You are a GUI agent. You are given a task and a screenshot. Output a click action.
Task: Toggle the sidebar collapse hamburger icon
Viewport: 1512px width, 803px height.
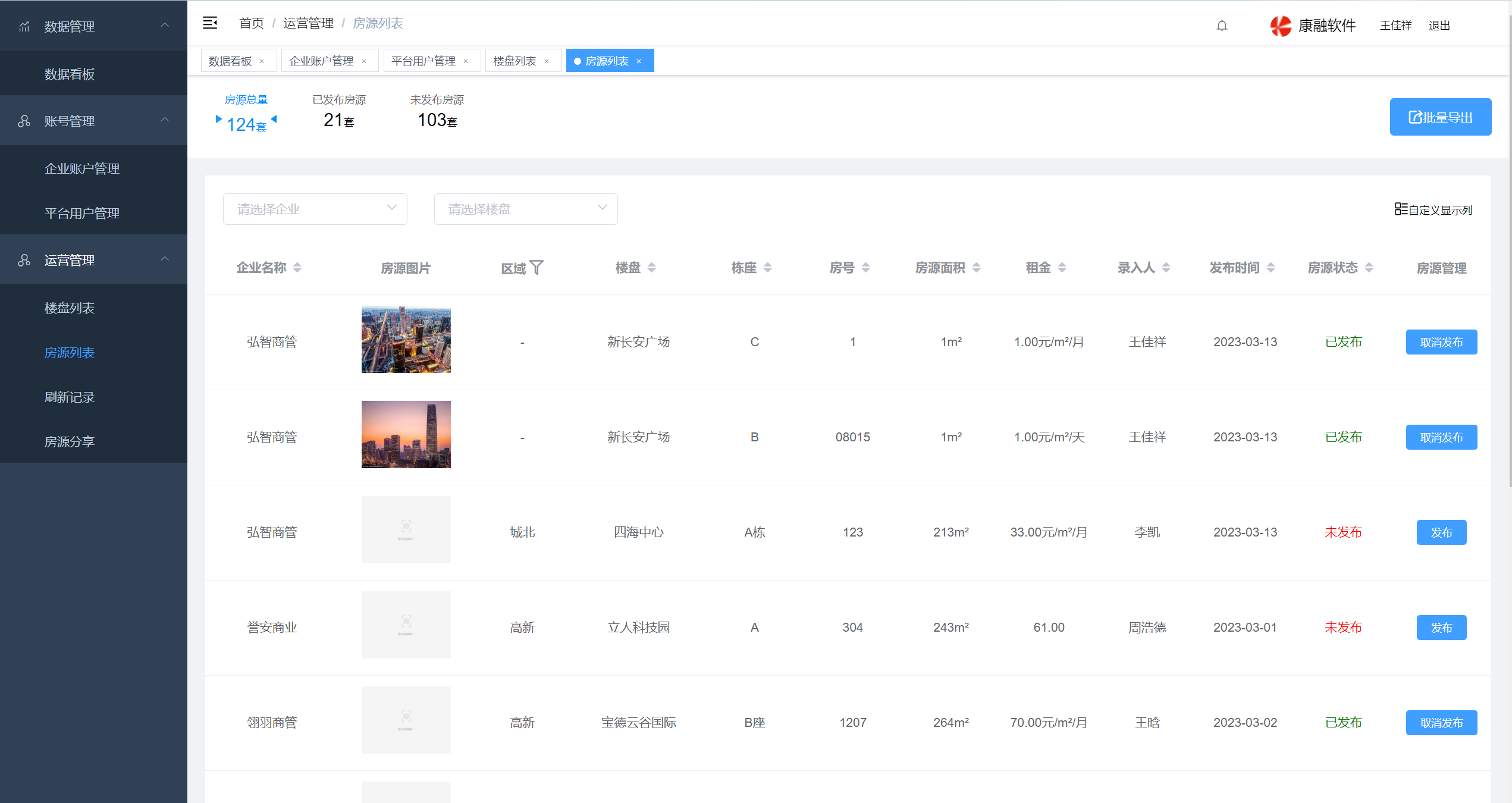(x=210, y=23)
